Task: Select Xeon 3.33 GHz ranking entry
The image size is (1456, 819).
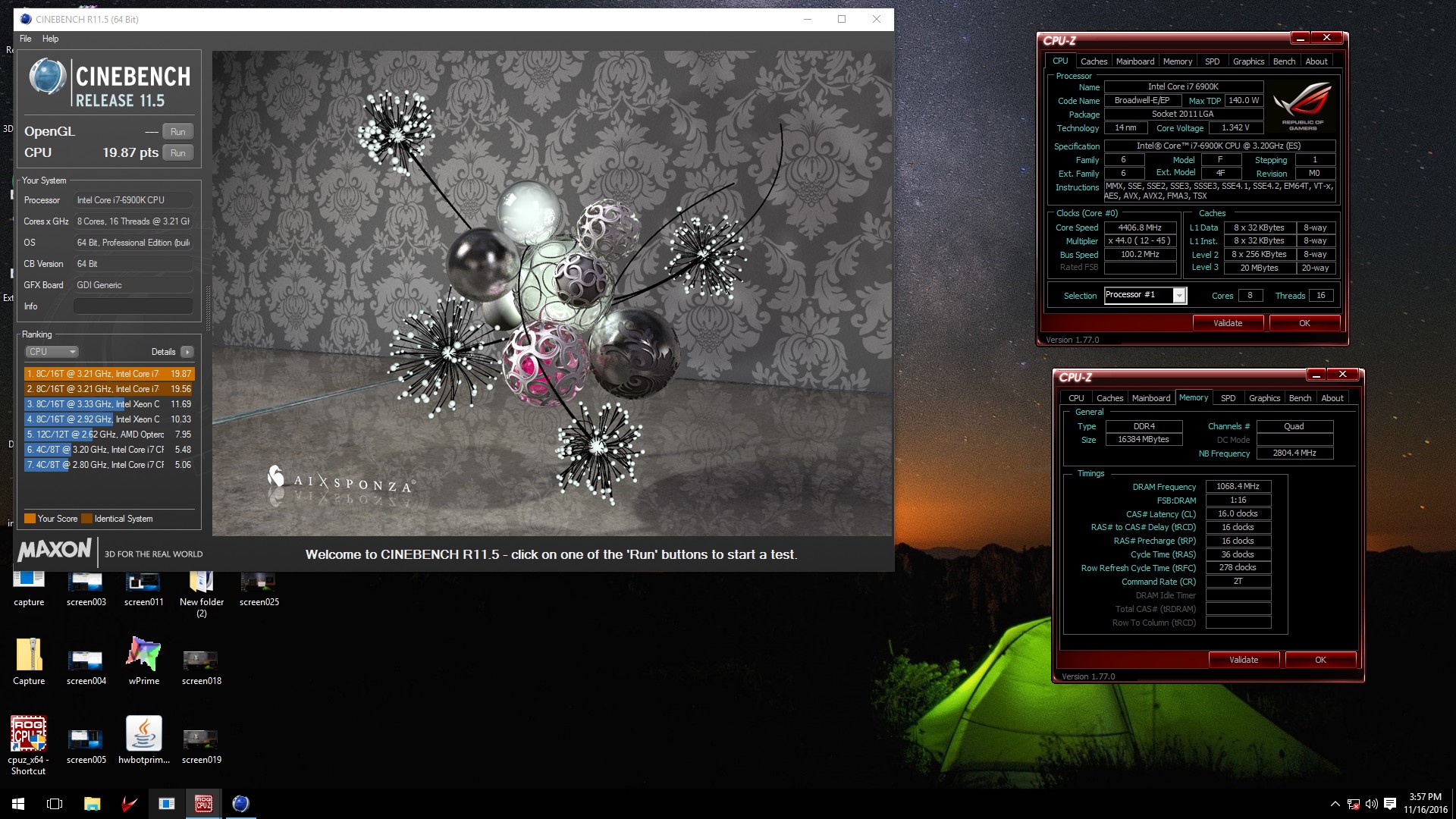Action: click(109, 404)
